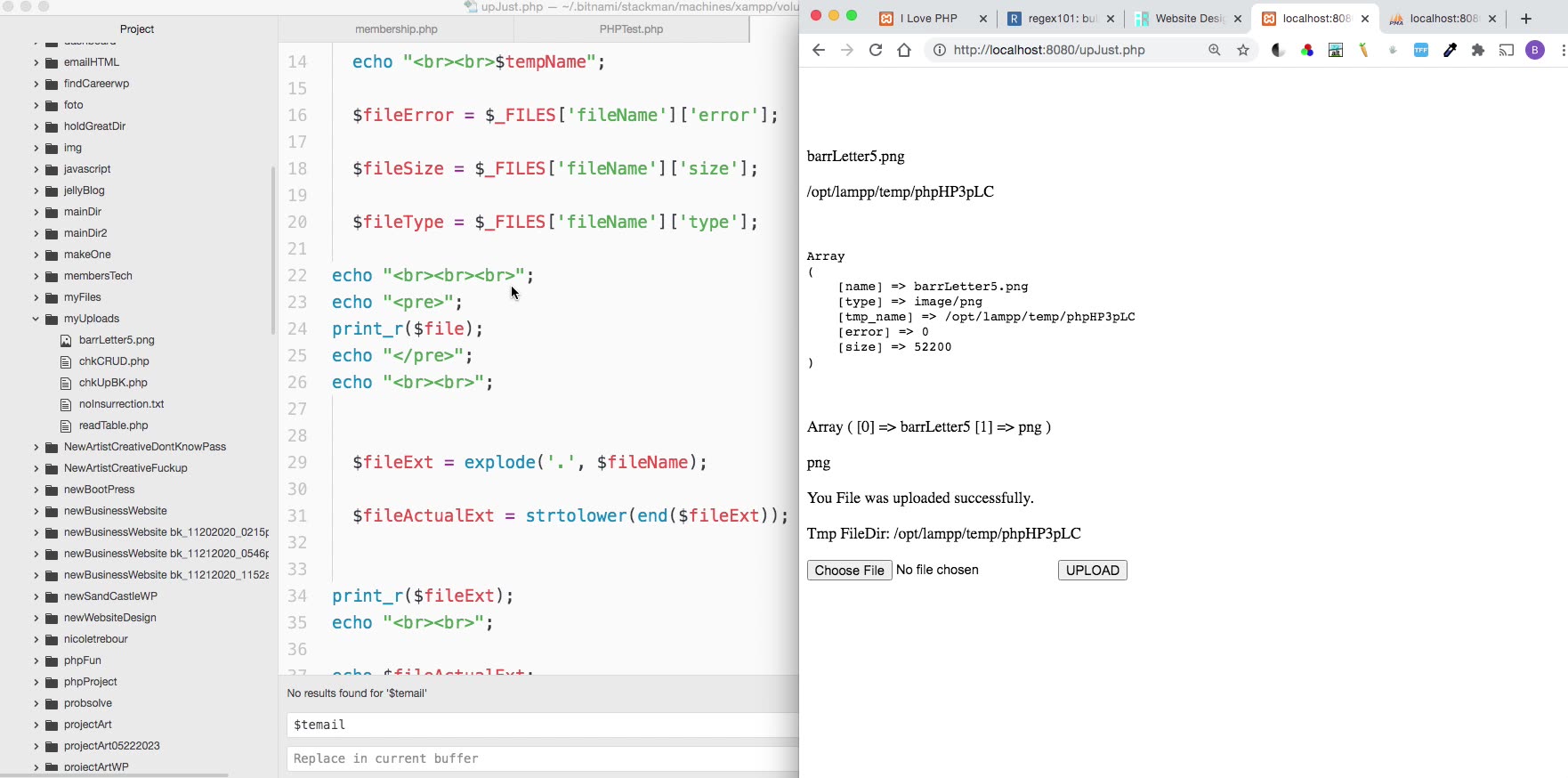Open chkCRUD.php in the project tree
Screen dimensions: 1568x778
(114, 361)
